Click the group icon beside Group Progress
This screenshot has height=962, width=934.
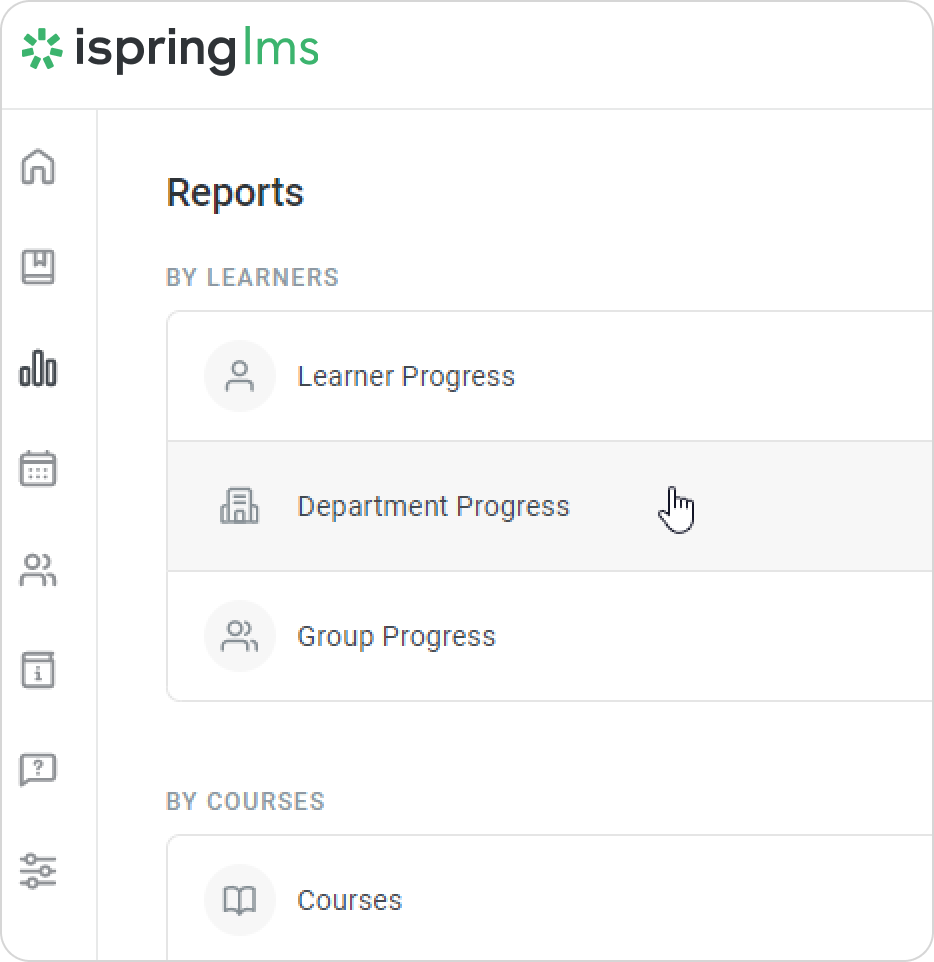(239, 636)
